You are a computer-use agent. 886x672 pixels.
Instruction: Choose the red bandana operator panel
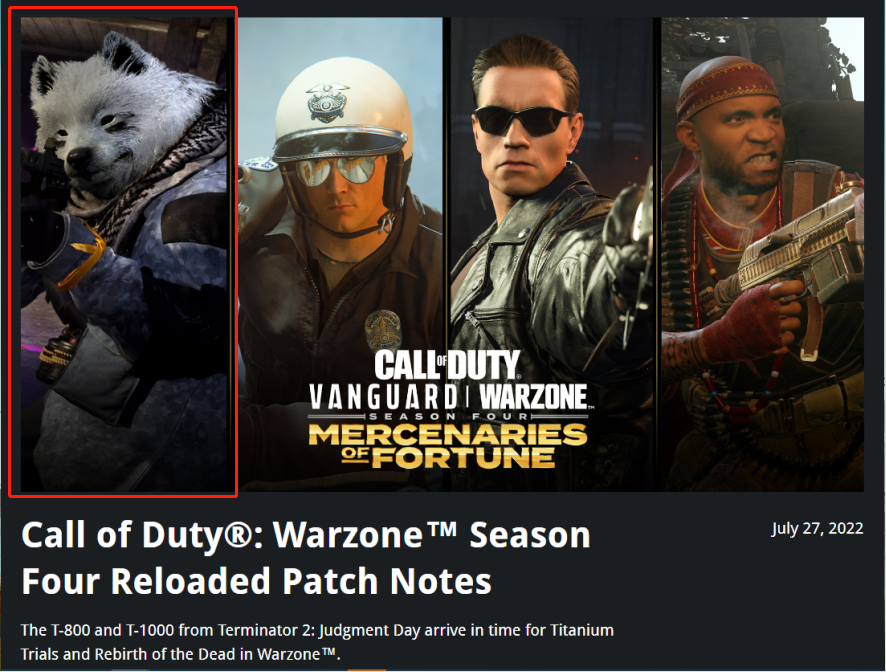pos(763,253)
